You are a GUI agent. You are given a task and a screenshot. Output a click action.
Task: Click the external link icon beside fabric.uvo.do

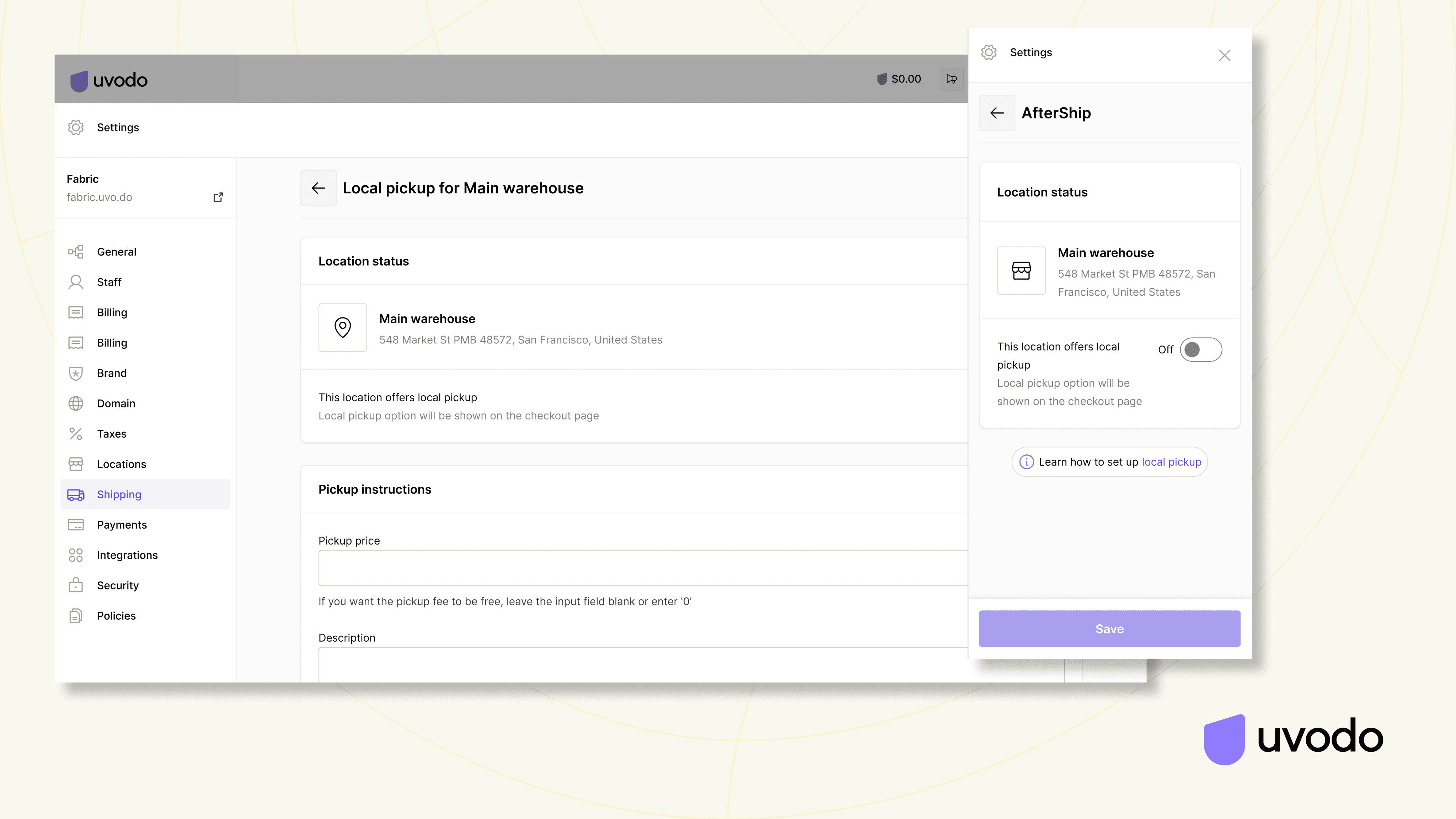pyautogui.click(x=218, y=197)
